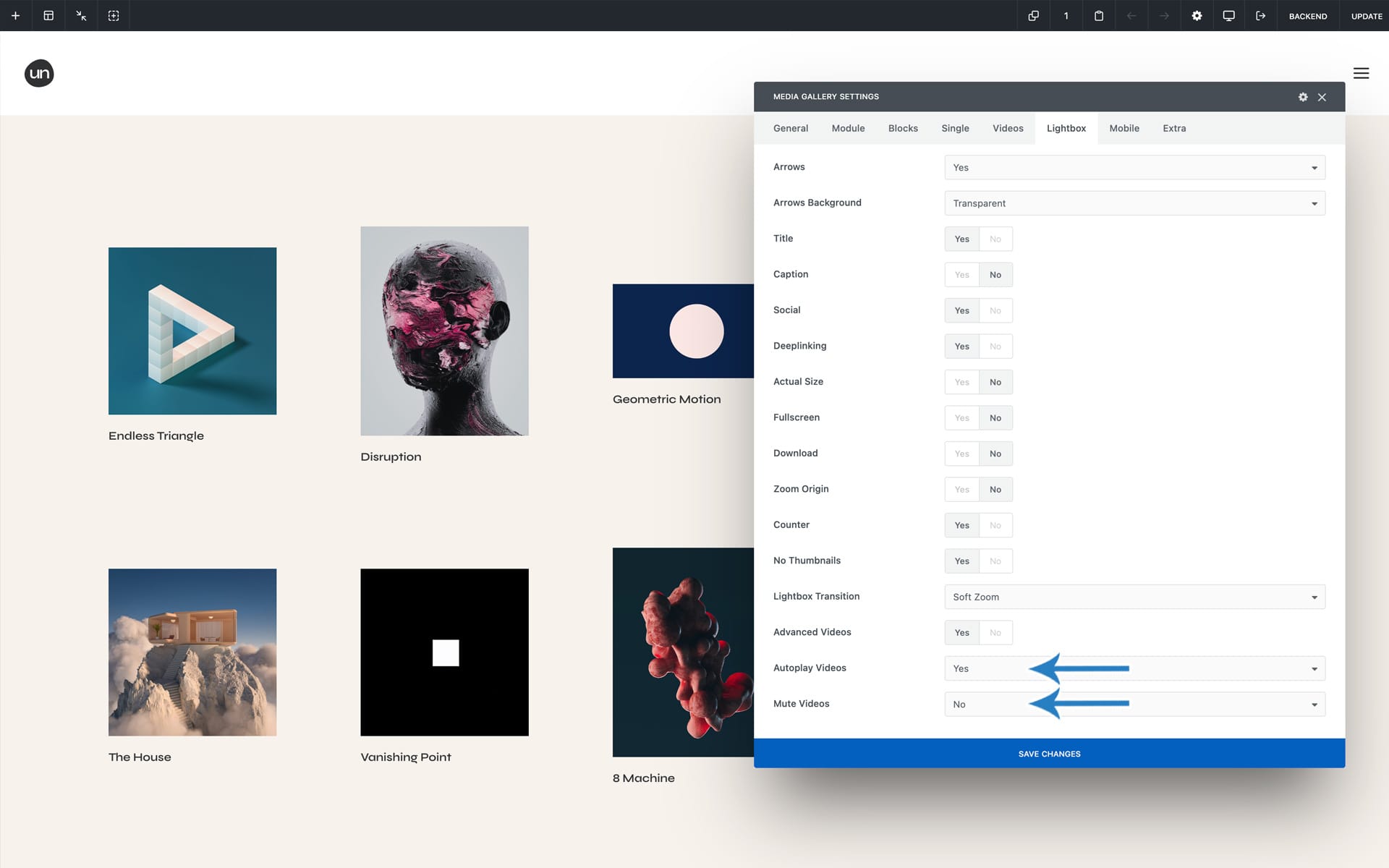Click the exit editor icon
The image size is (1389, 868).
pos(1260,15)
